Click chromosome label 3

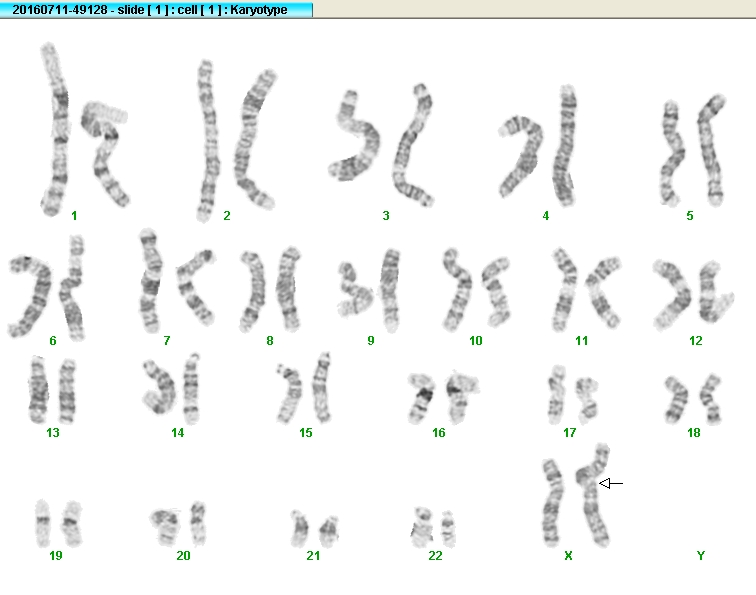pyautogui.click(x=386, y=216)
